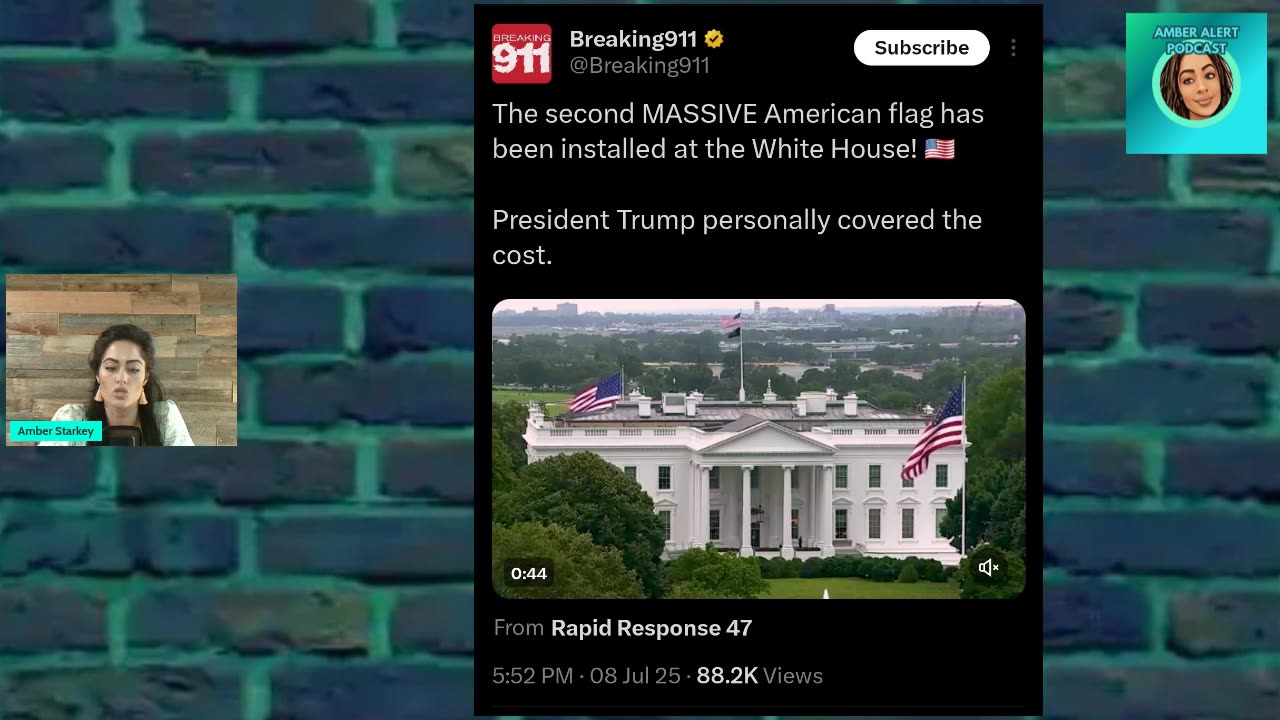Click the Amber Alert Podcast logo
Viewport: 1280px width, 720px height.
point(1196,84)
